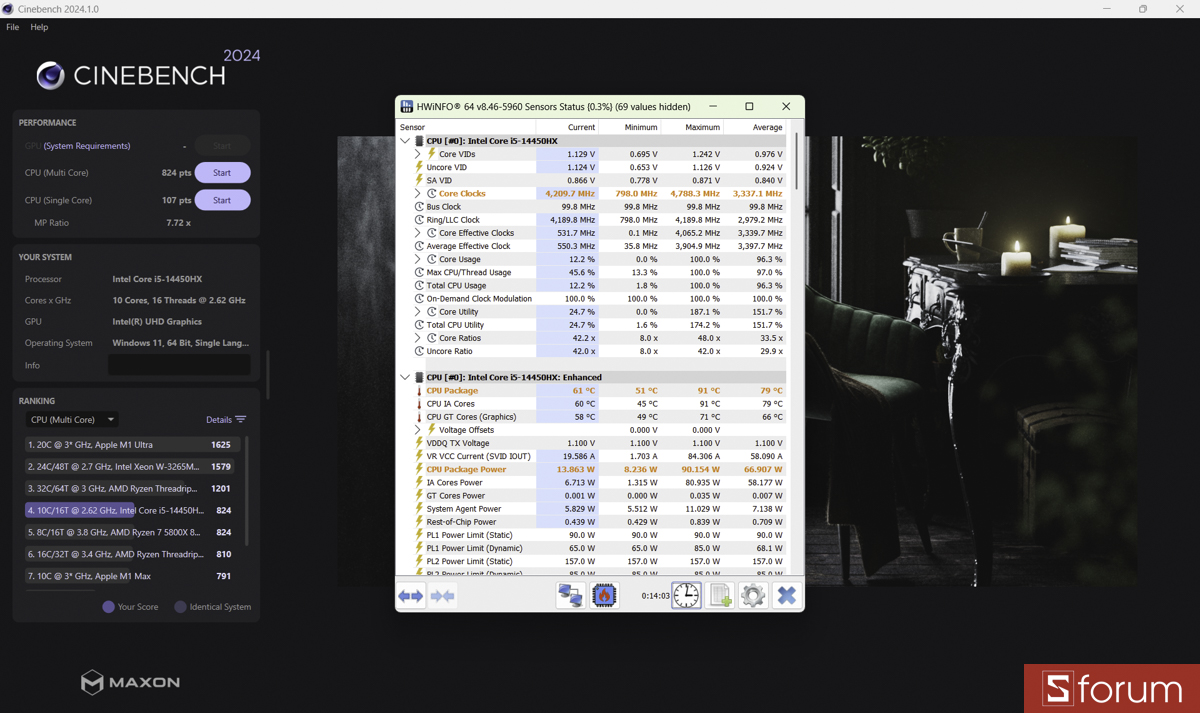Click the clock icon beside Ring/LLC Clock
Image resolution: width=1200 pixels, height=713 pixels.
pyautogui.click(x=420, y=220)
